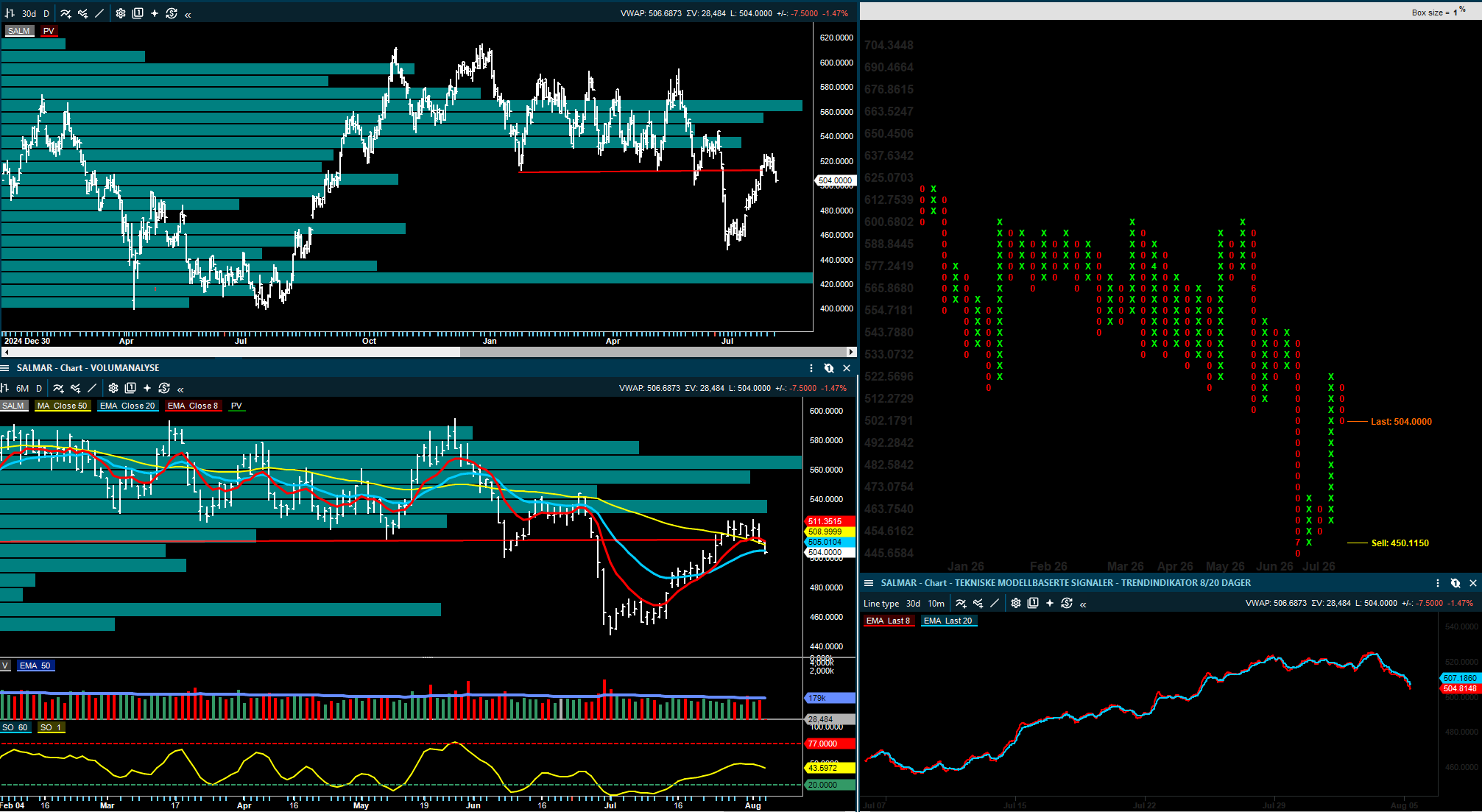Select trend line tool in top chart
Image resolution: width=1482 pixels, height=812 pixels.
[99, 13]
